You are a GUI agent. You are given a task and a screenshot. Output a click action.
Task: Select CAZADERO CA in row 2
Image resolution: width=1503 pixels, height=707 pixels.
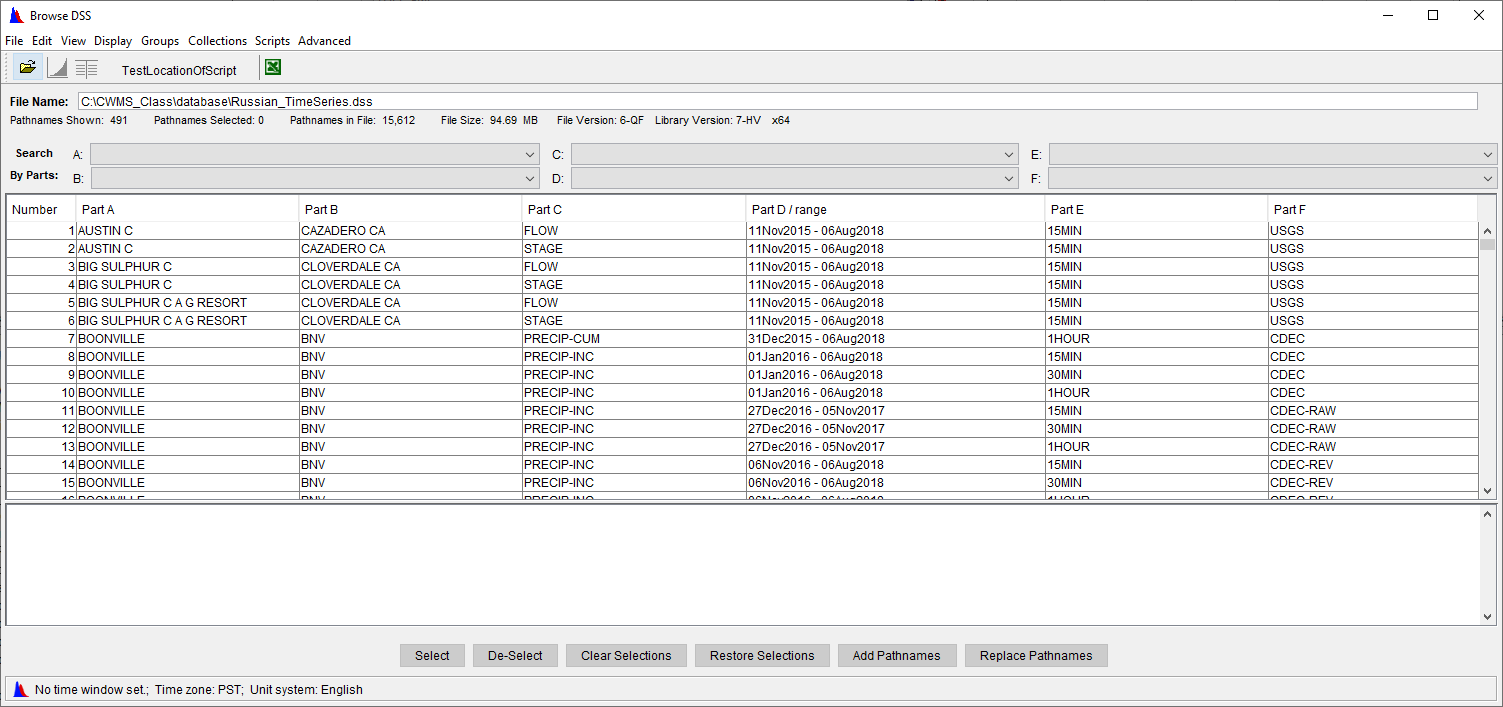click(410, 249)
